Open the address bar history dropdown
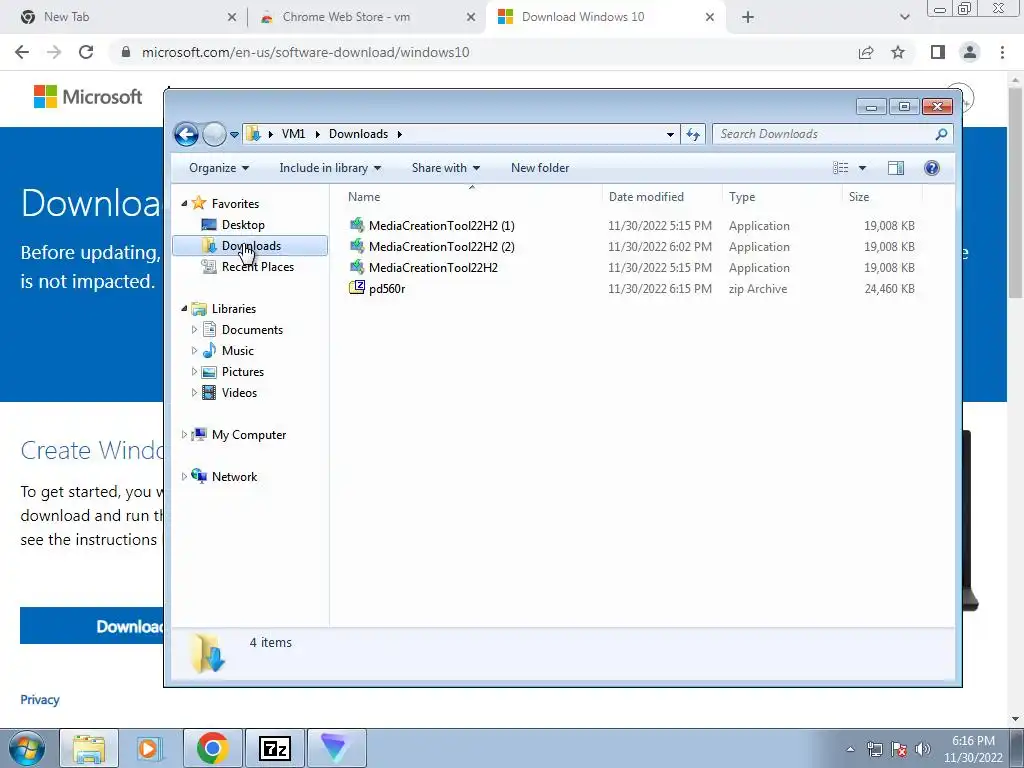 click(x=670, y=135)
